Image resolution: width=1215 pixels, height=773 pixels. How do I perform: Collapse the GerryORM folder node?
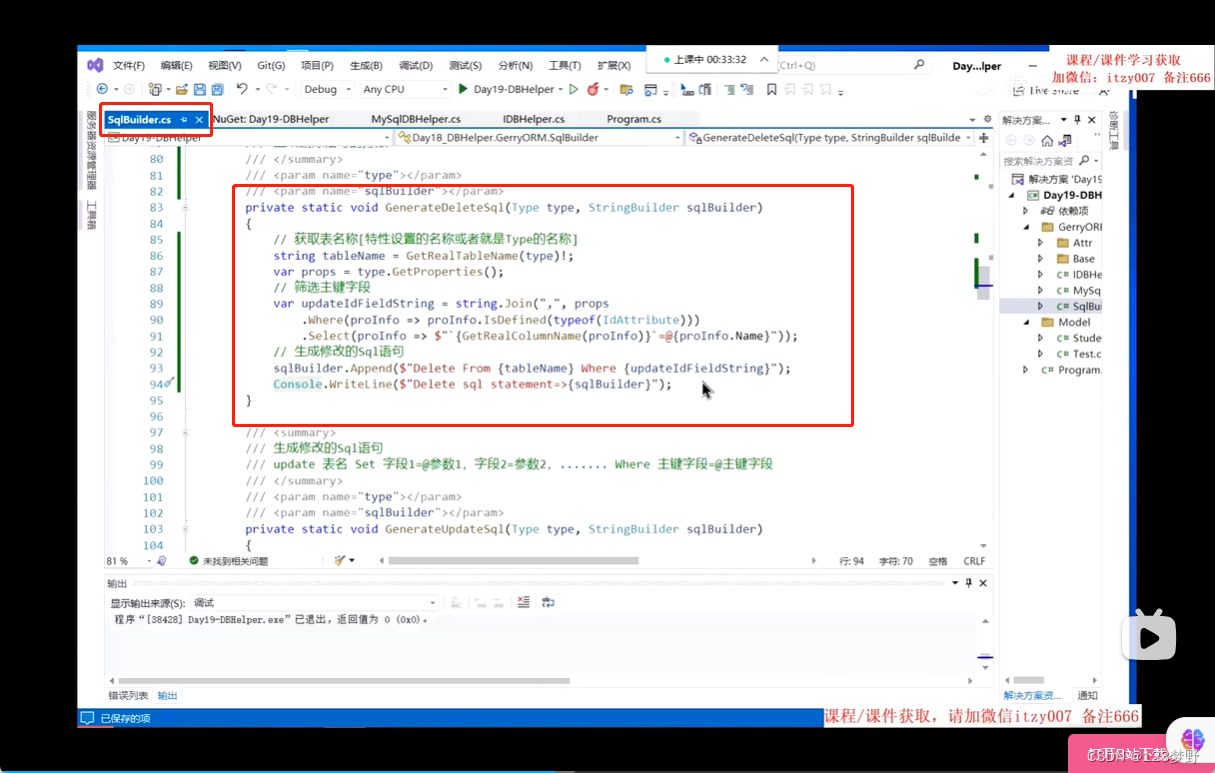[1025, 227]
